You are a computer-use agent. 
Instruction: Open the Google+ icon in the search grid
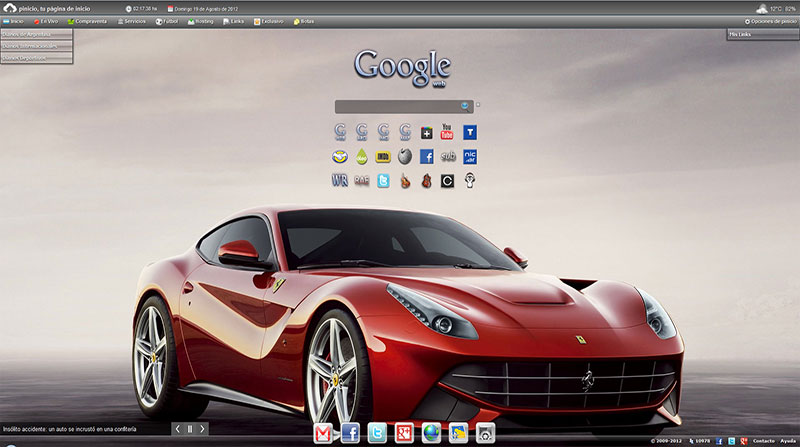tap(427, 132)
